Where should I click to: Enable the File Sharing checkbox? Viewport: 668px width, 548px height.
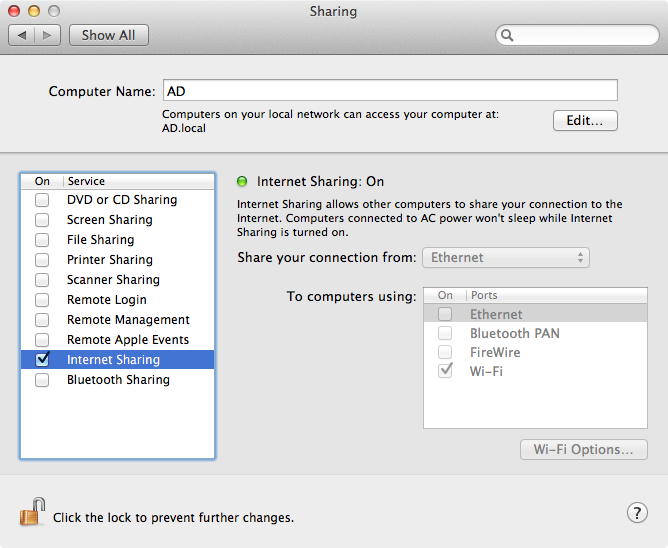pyautogui.click(x=42, y=240)
